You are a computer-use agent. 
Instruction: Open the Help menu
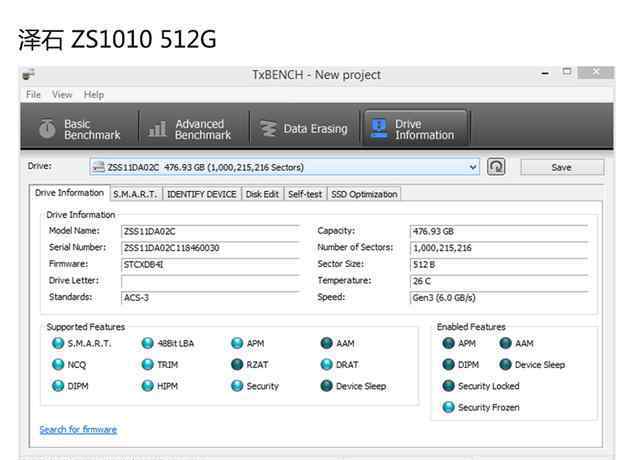[94, 95]
